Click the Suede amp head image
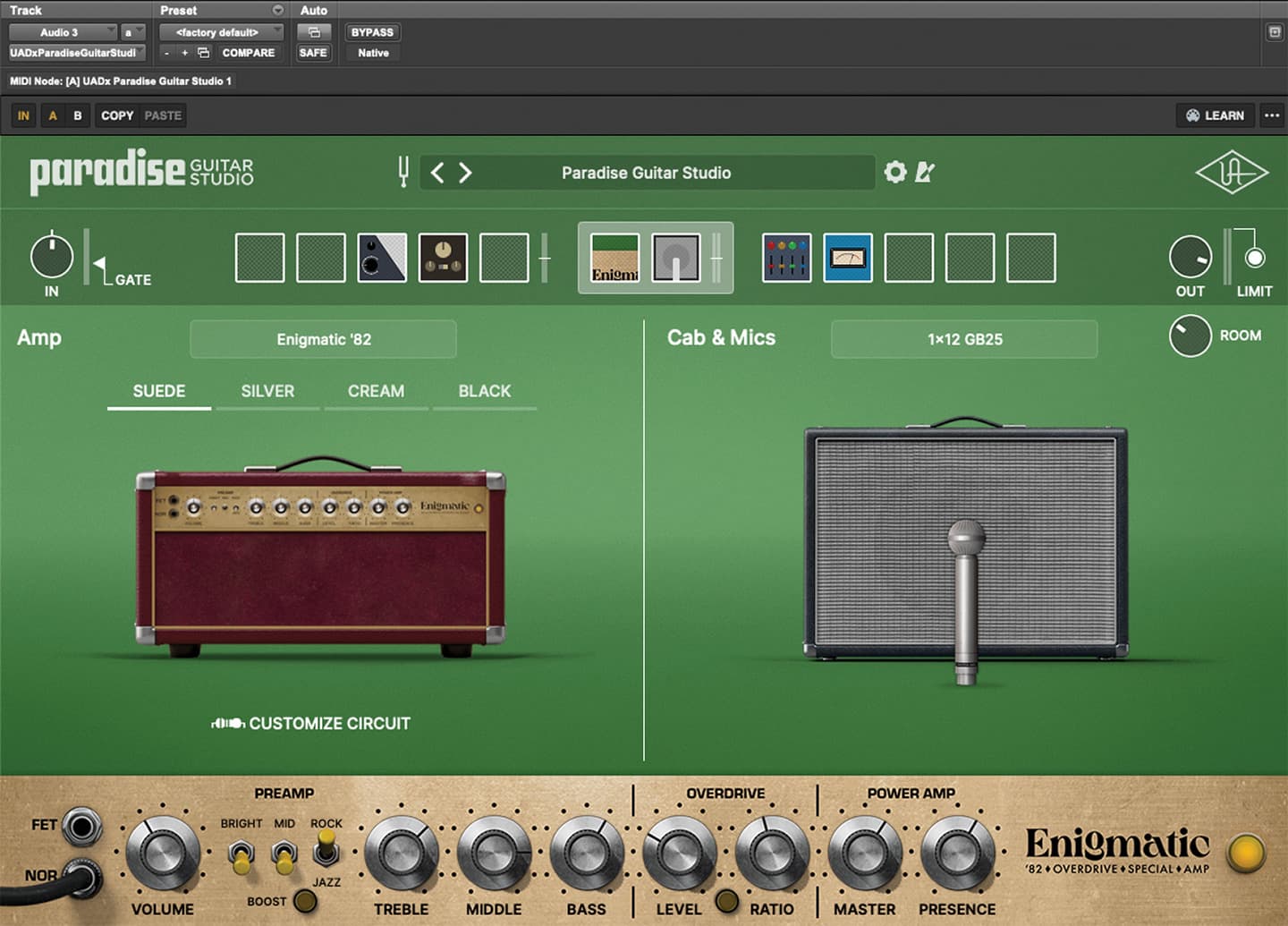The image size is (1288, 926). [x=320, y=557]
